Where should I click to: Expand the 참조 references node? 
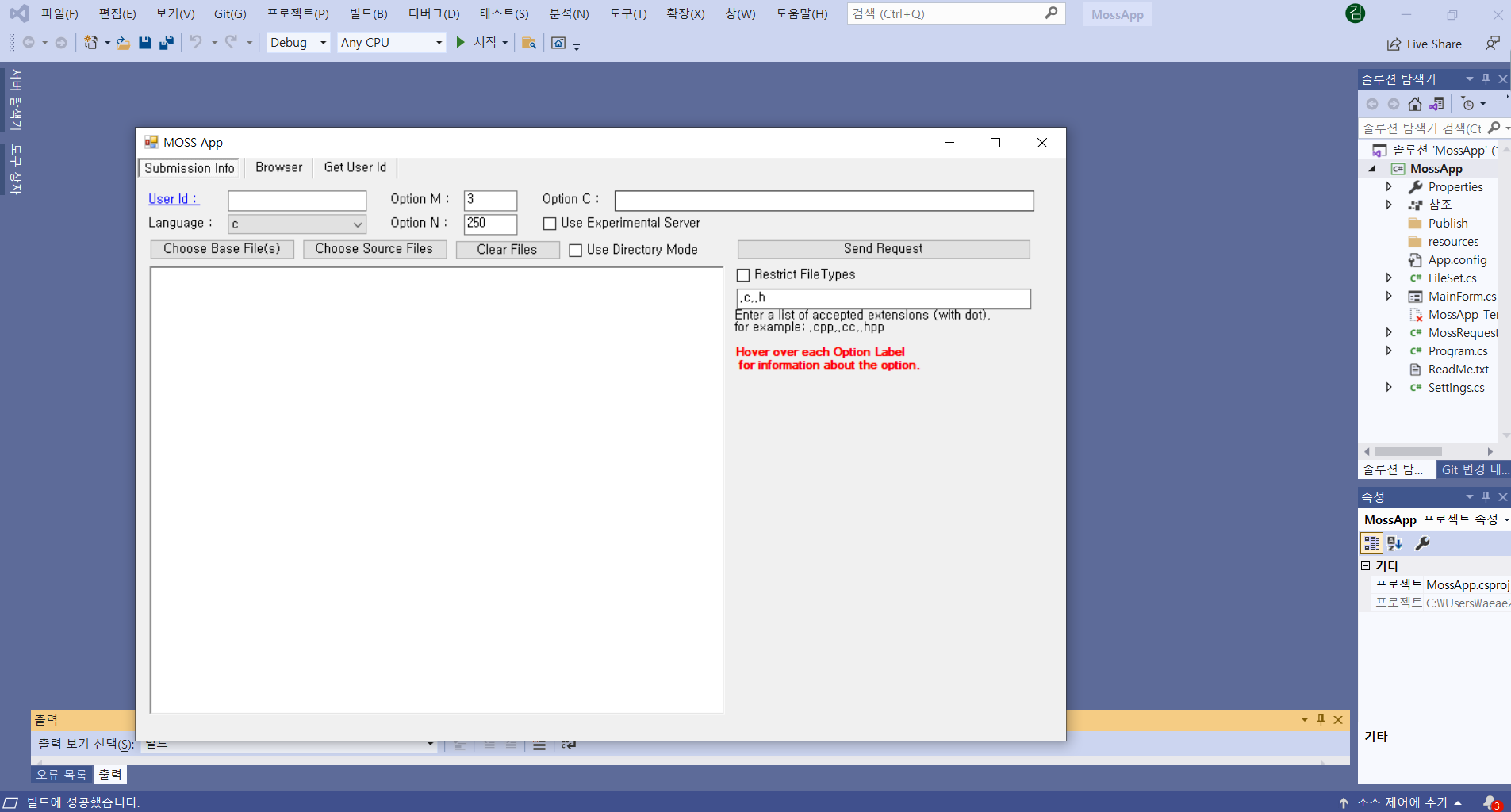1389,205
